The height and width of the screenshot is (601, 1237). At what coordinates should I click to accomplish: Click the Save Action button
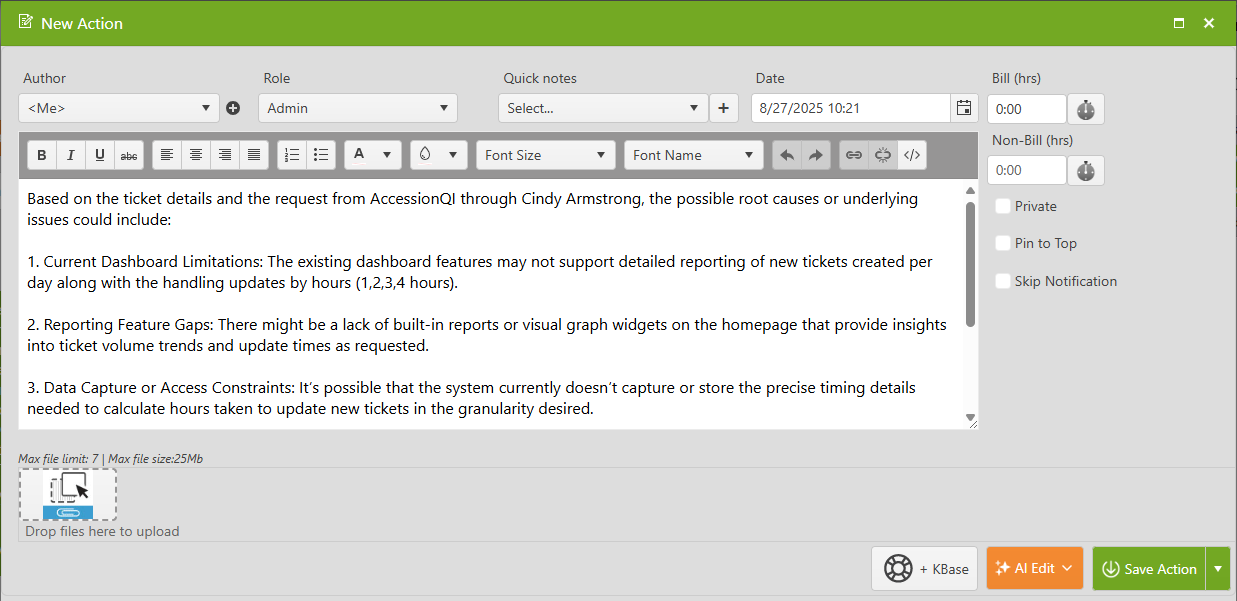tap(1149, 568)
